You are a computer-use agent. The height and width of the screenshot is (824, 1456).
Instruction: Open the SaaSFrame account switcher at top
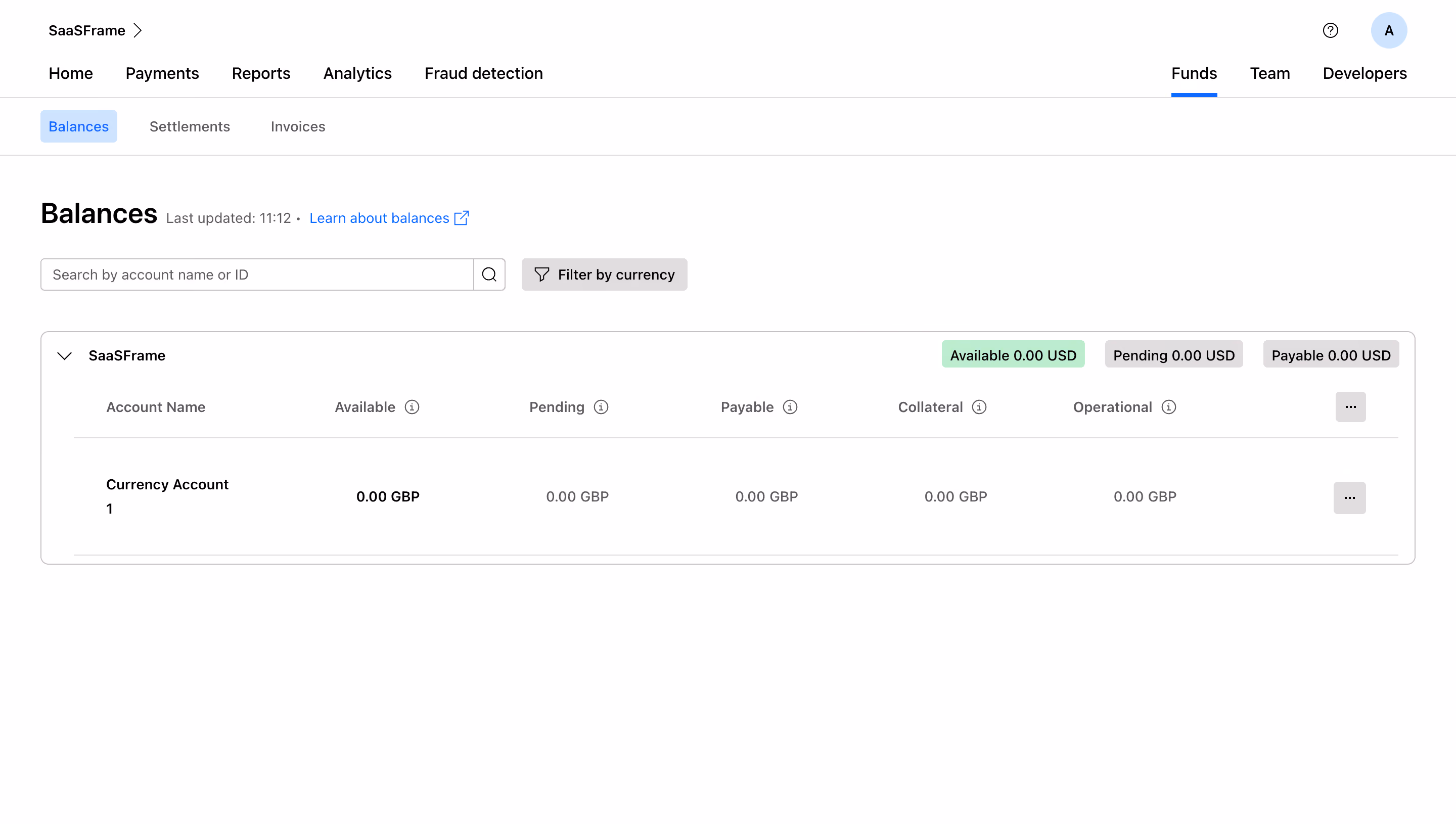[95, 30]
